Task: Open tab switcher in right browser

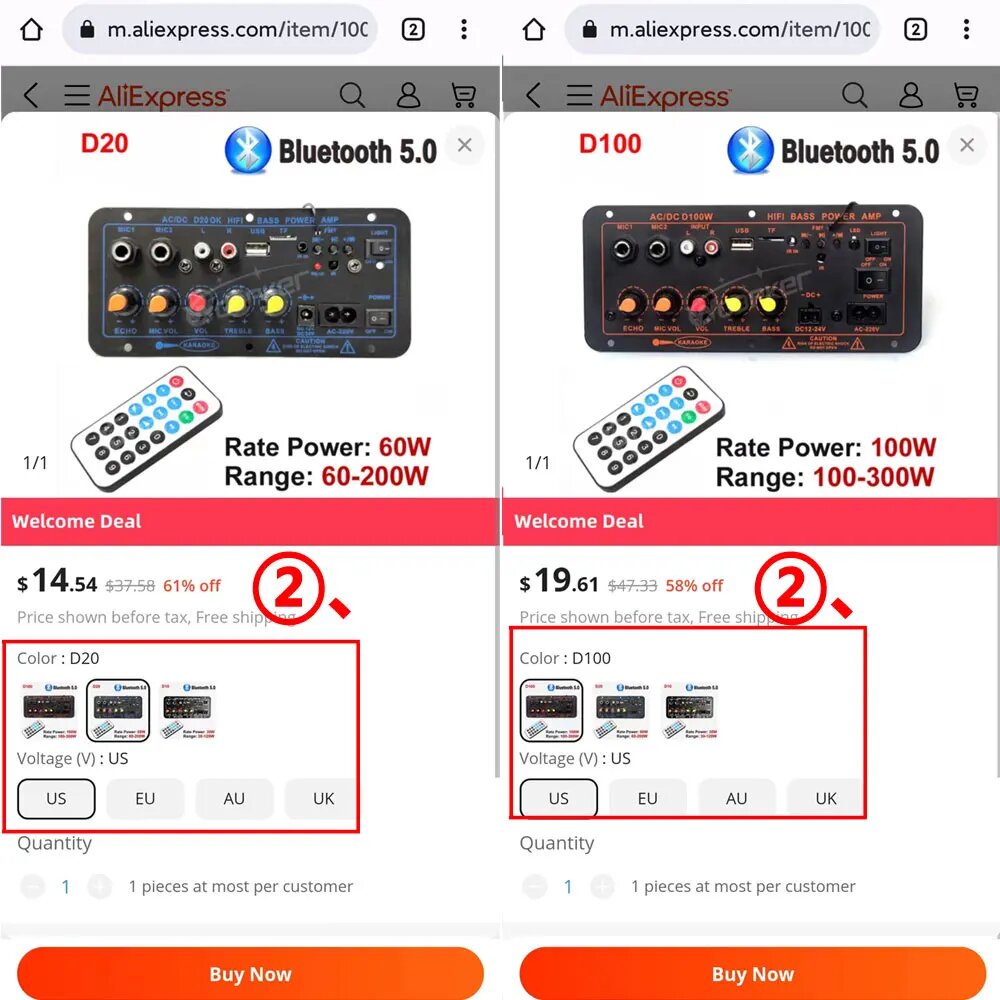Action: (x=915, y=29)
